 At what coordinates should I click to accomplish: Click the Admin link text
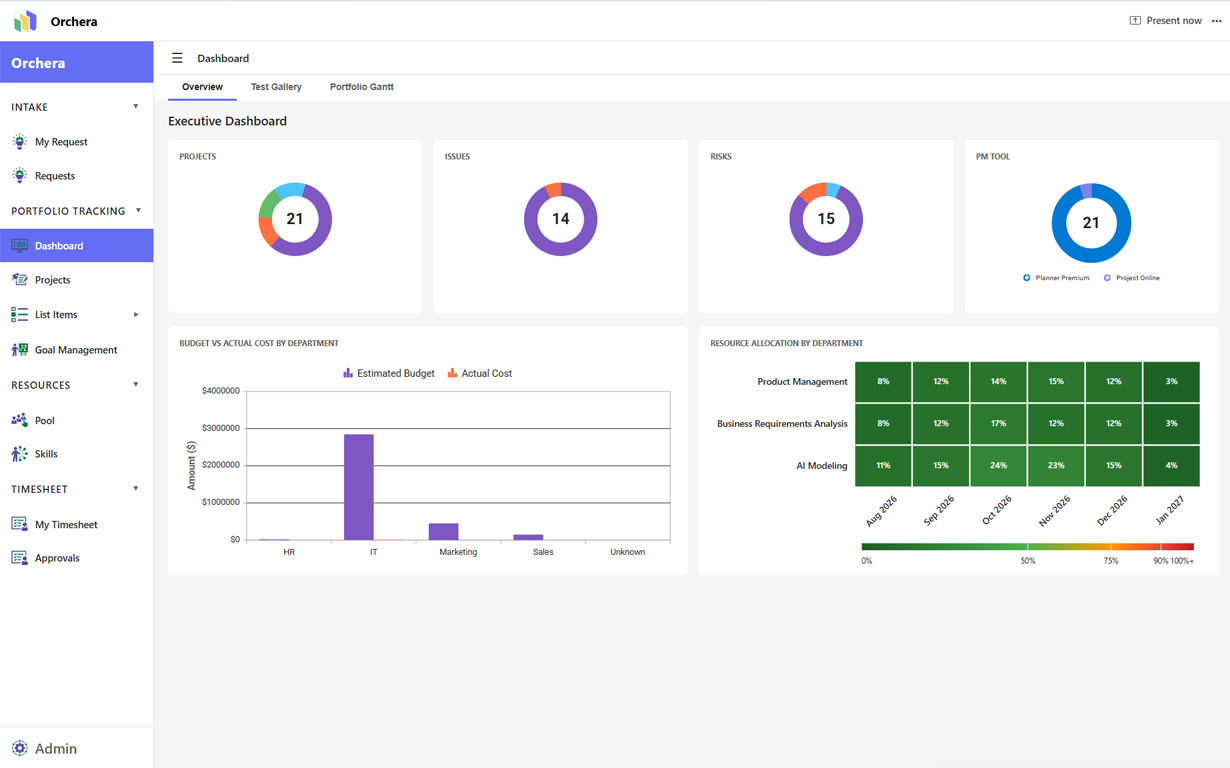tap(56, 748)
